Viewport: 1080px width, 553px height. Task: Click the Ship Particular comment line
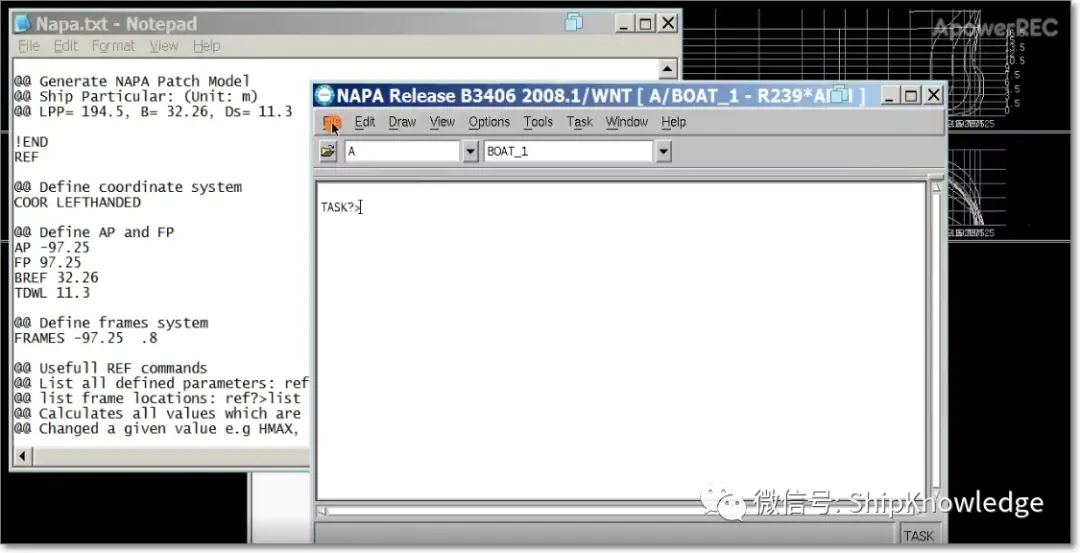click(136, 96)
